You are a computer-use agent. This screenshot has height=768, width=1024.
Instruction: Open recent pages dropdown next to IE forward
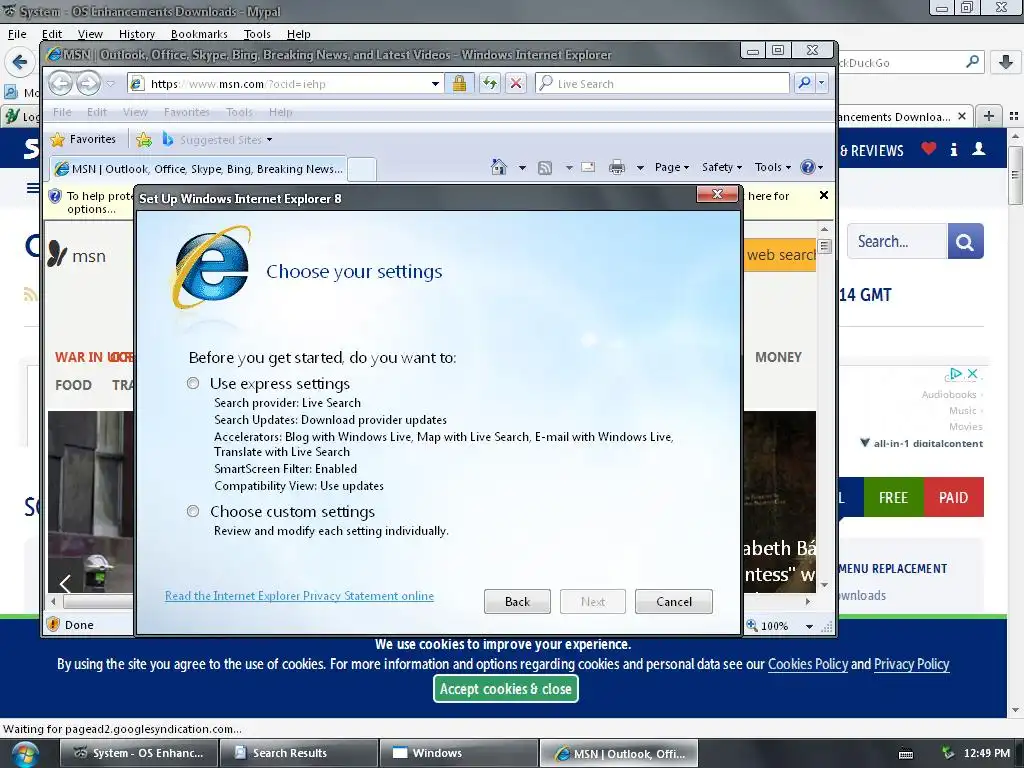[110, 84]
